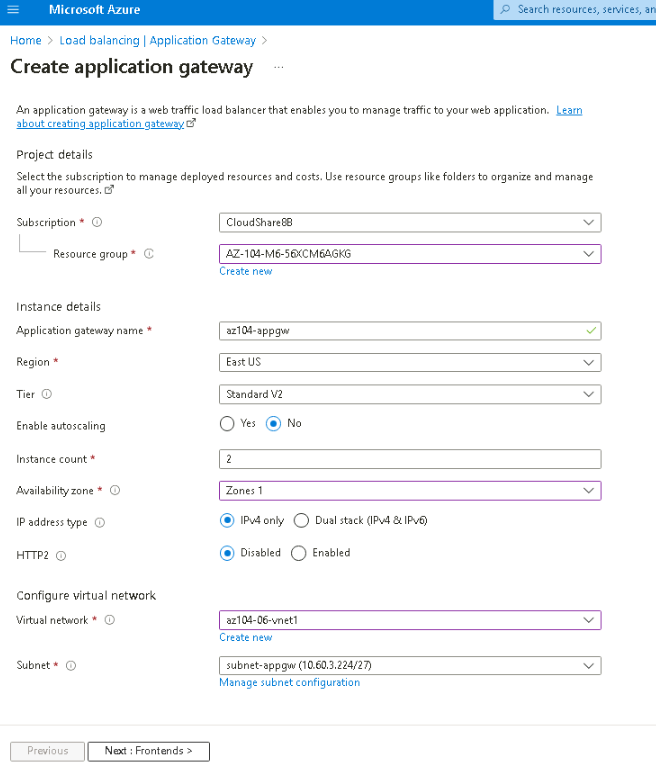Open Manage subnet configuration link
The width and height of the screenshot is (656, 774).
pyautogui.click(x=290, y=682)
